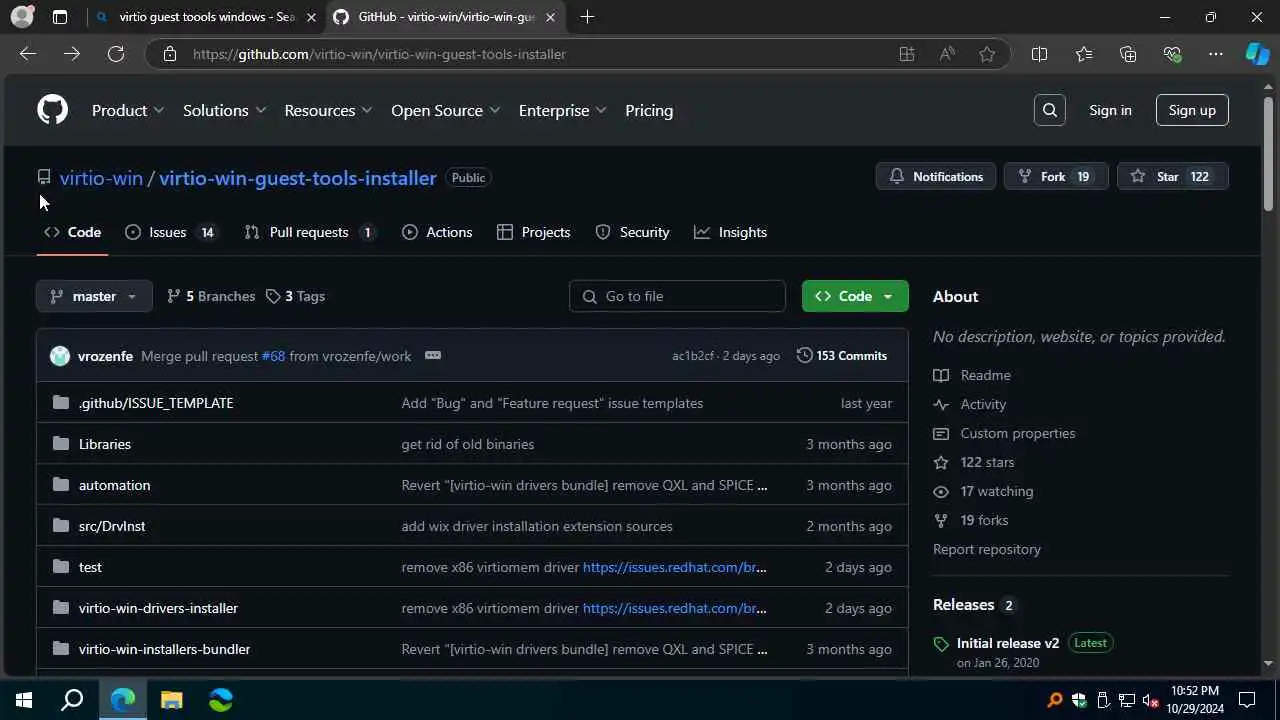Click the GitHub logo icon

pyautogui.click(x=52, y=110)
